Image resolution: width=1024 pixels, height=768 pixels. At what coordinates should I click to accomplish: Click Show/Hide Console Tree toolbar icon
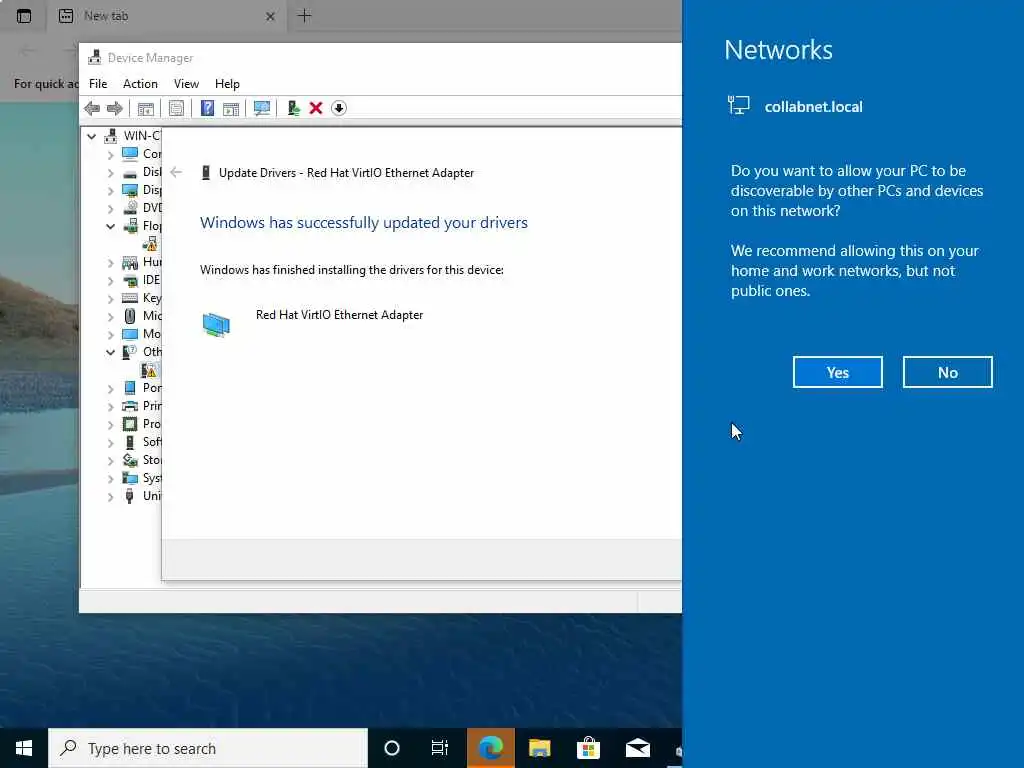tap(146, 108)
